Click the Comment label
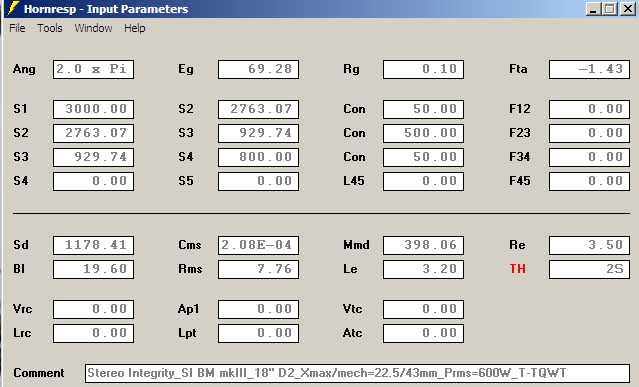639x387 pixels. pos(39,373)
